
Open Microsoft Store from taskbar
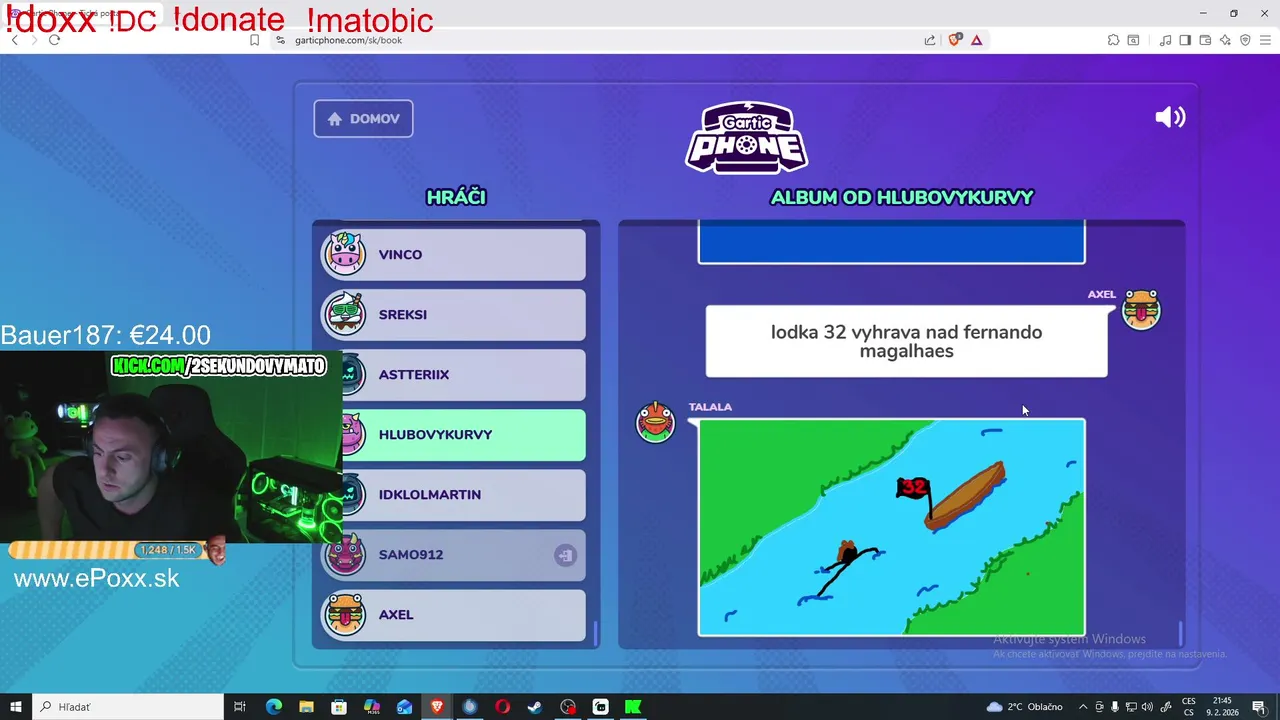pyautogui.click(x=339, y=707)
